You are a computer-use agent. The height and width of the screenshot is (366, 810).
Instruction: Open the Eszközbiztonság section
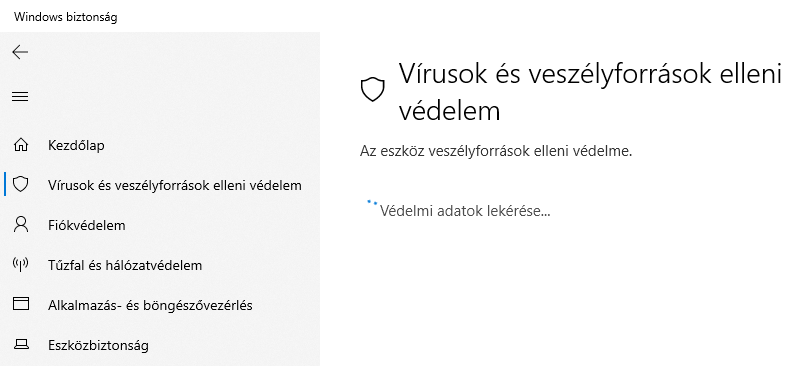tap(98, 345)
